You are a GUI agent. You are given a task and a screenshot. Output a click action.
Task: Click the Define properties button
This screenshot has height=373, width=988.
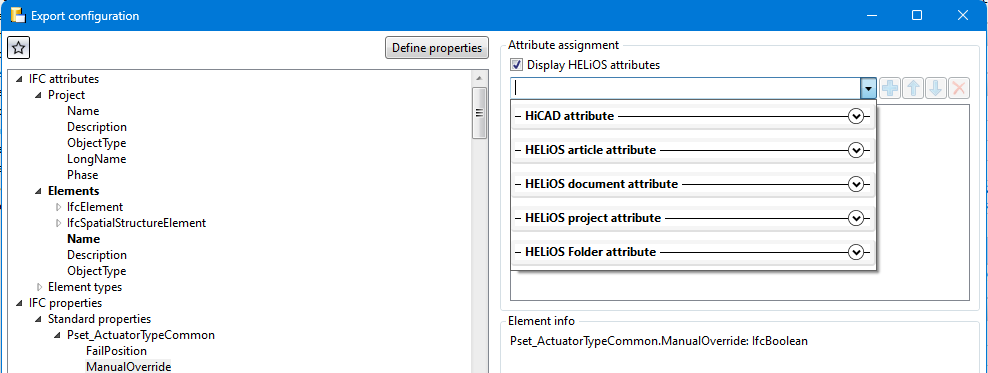point(437,48)
